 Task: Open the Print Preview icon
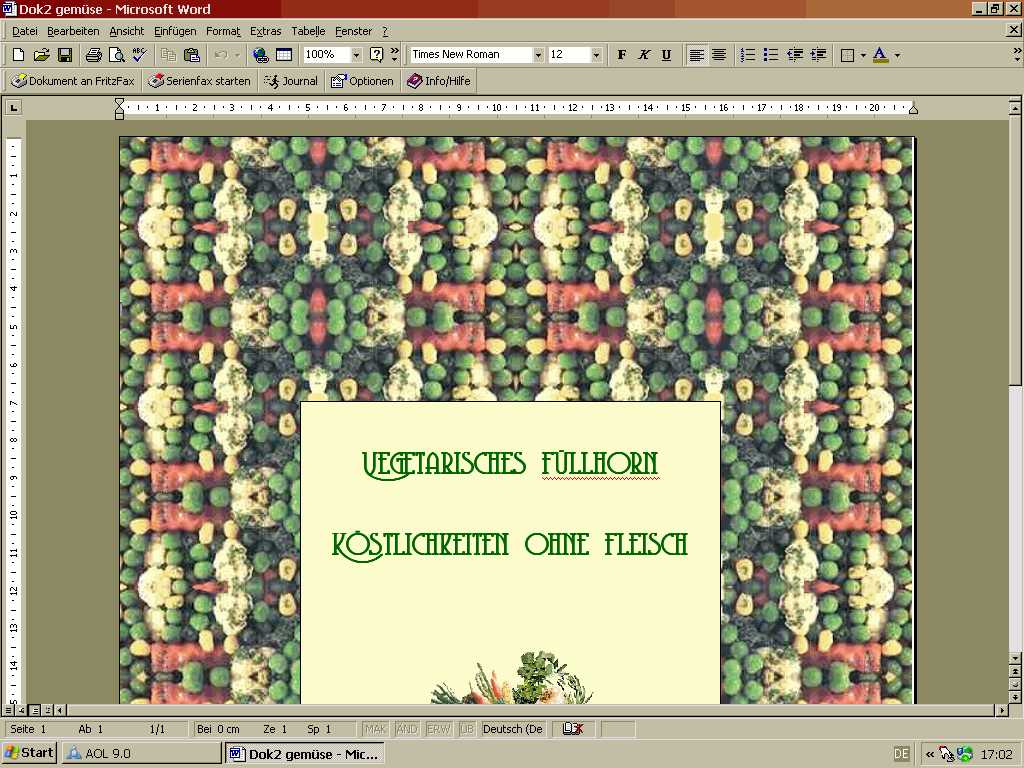point(116,55)
